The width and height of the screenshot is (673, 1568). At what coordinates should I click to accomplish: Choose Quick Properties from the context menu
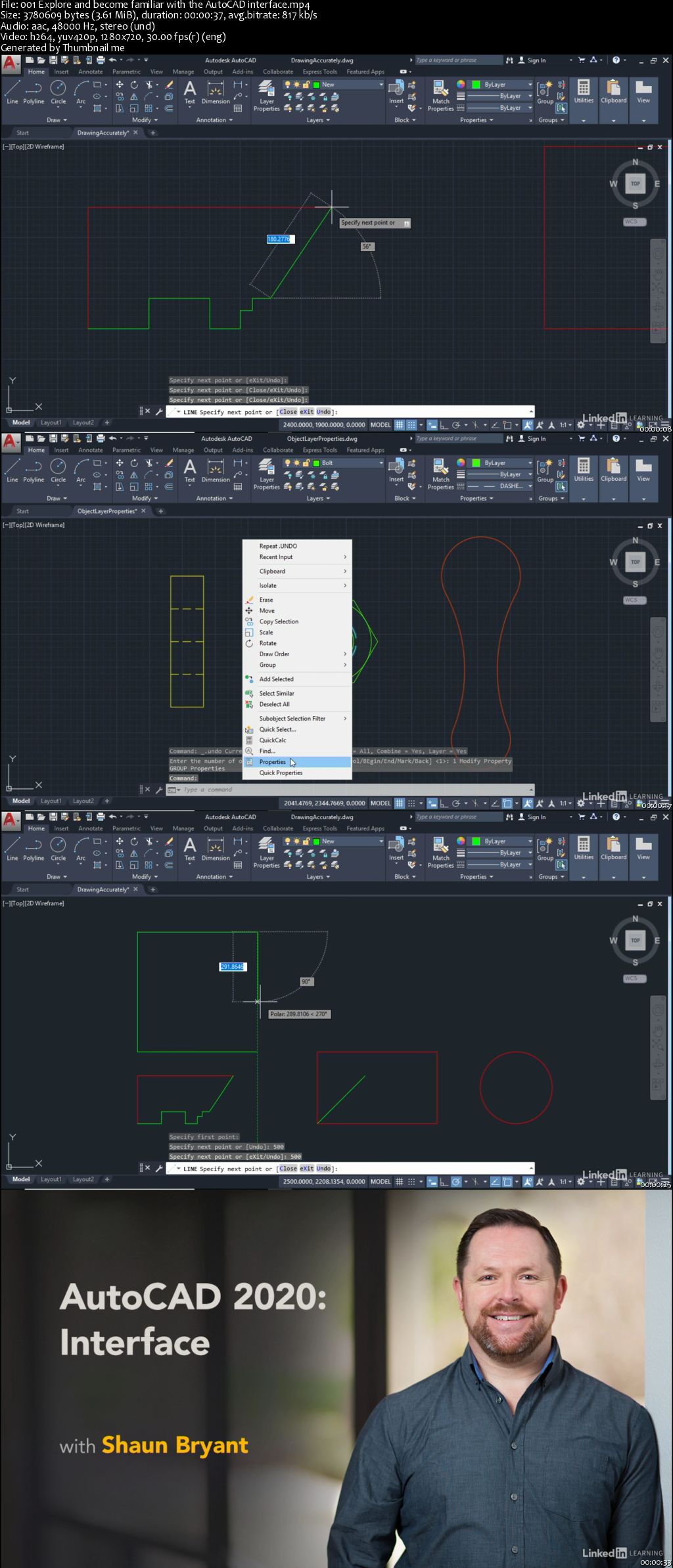pos(281,773)
